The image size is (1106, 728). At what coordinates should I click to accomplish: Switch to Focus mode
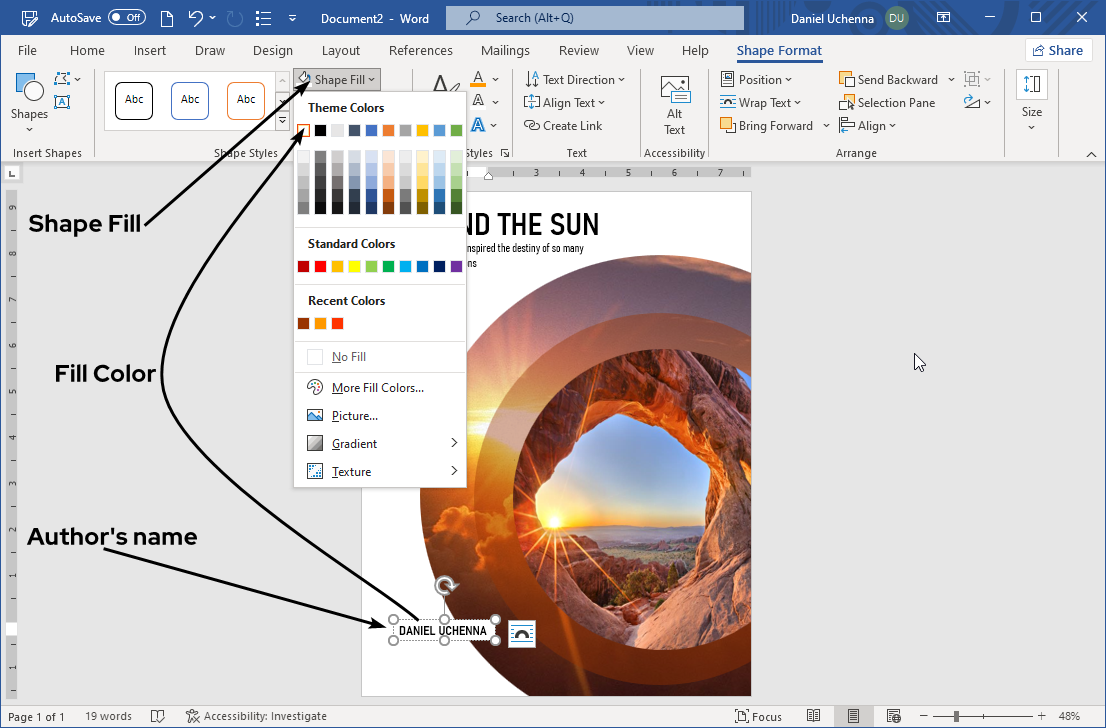758,716
